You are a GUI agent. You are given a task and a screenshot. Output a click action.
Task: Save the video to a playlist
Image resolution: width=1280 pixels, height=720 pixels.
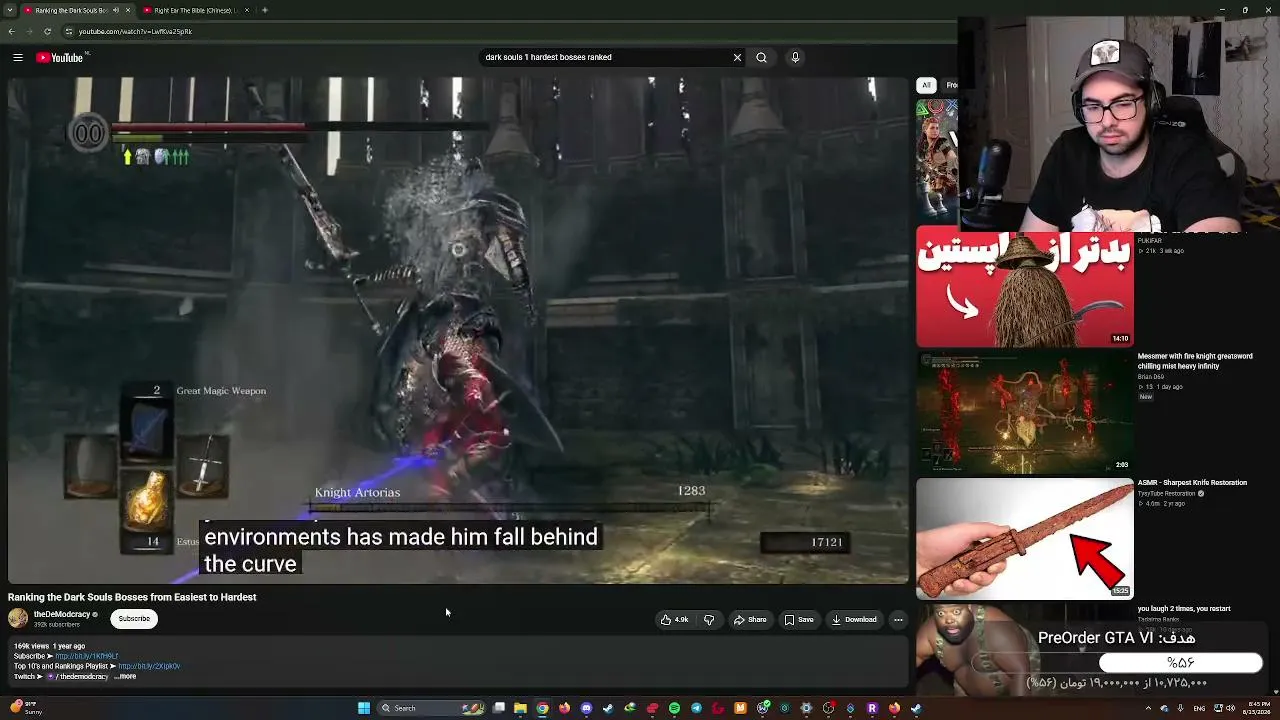tap(799, 620)
